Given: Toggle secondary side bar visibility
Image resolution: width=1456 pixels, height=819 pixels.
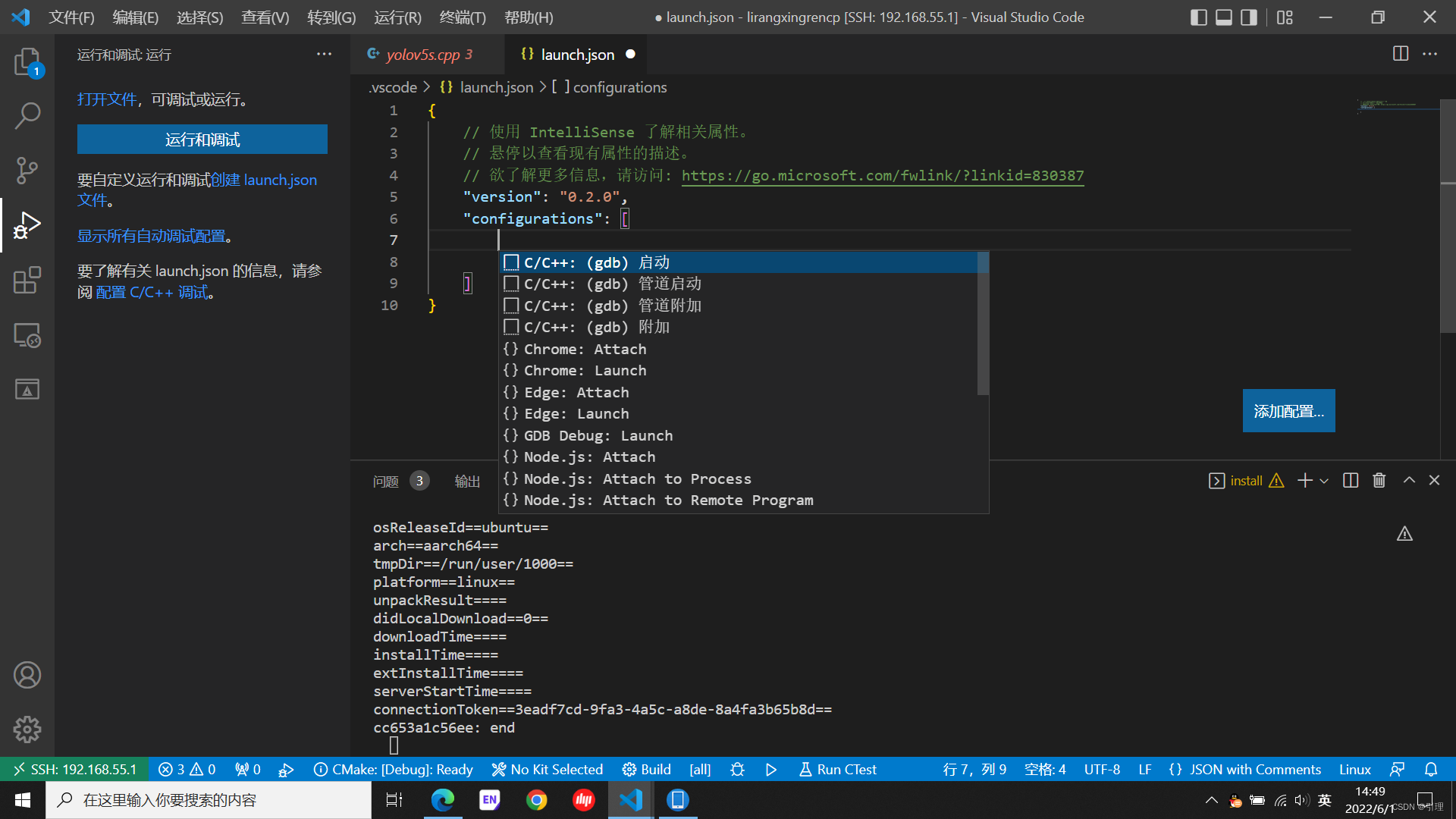Looking at the screenshot, I should click(1249, 17).
